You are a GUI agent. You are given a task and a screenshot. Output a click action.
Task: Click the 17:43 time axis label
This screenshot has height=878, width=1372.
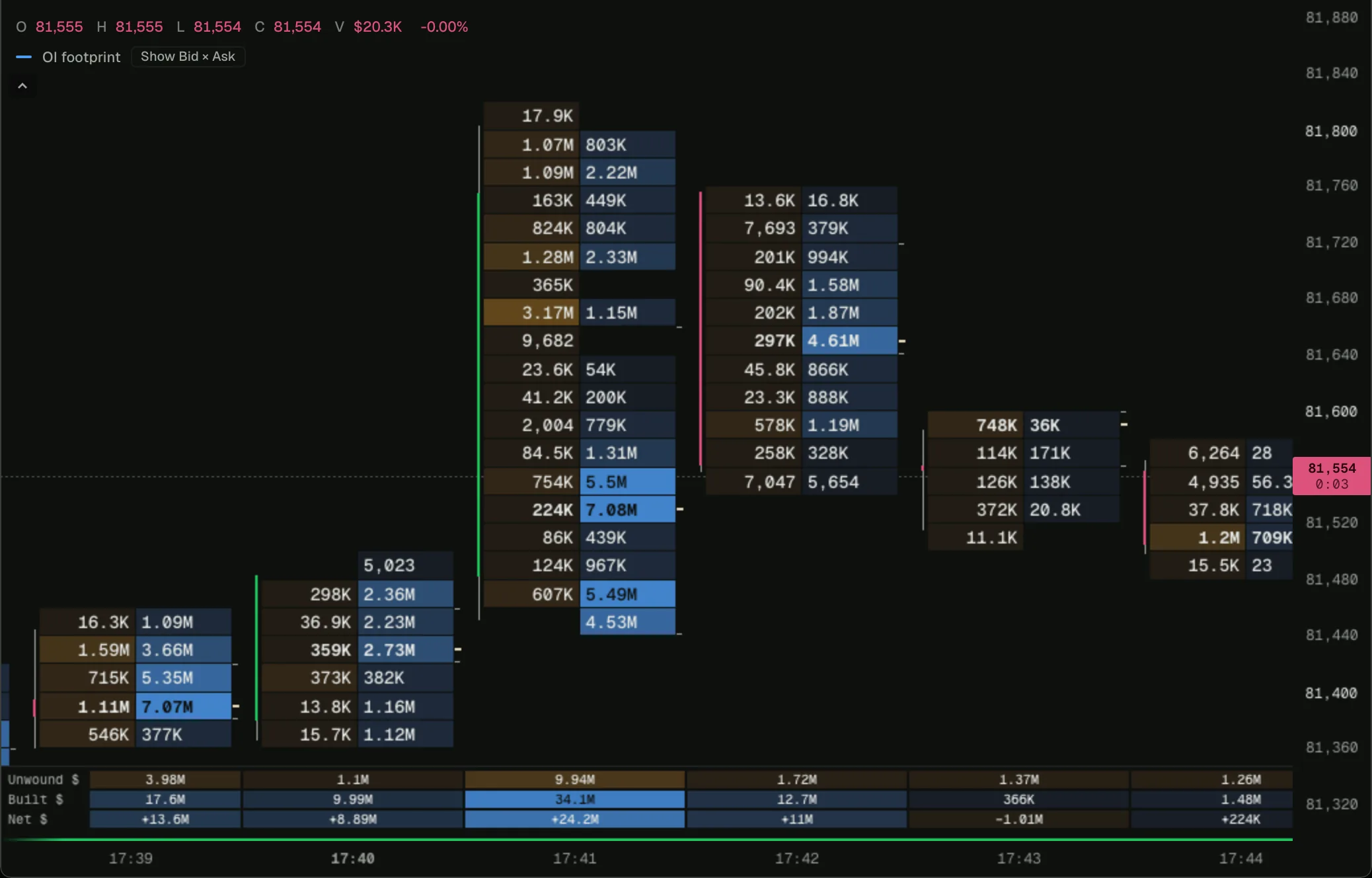coord(1019,858)
